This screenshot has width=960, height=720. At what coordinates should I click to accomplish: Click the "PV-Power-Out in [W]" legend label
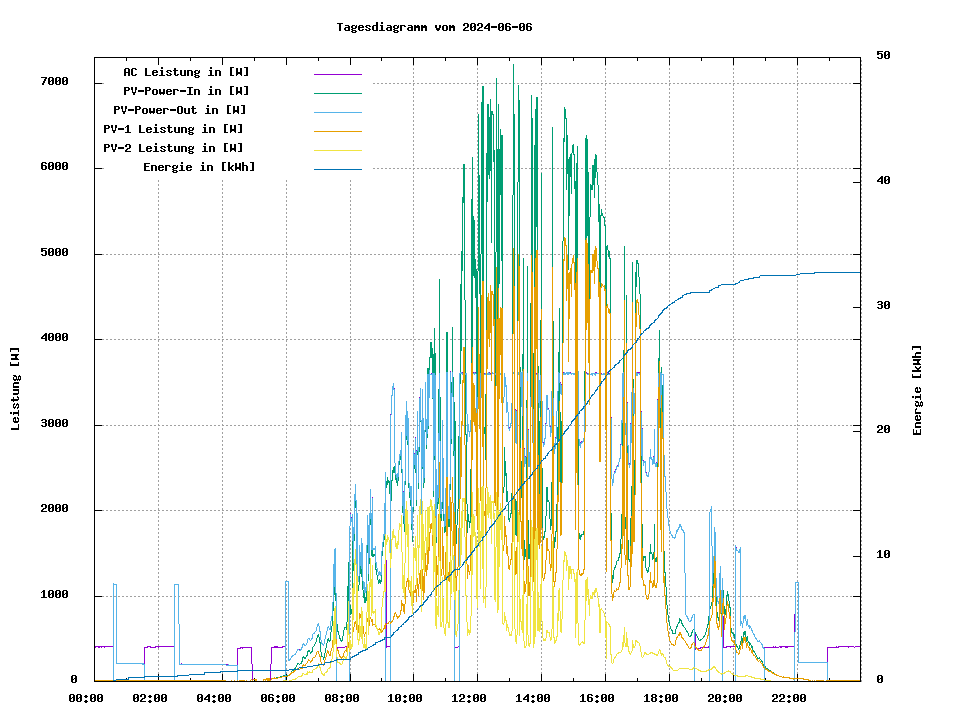pos(179,110)
